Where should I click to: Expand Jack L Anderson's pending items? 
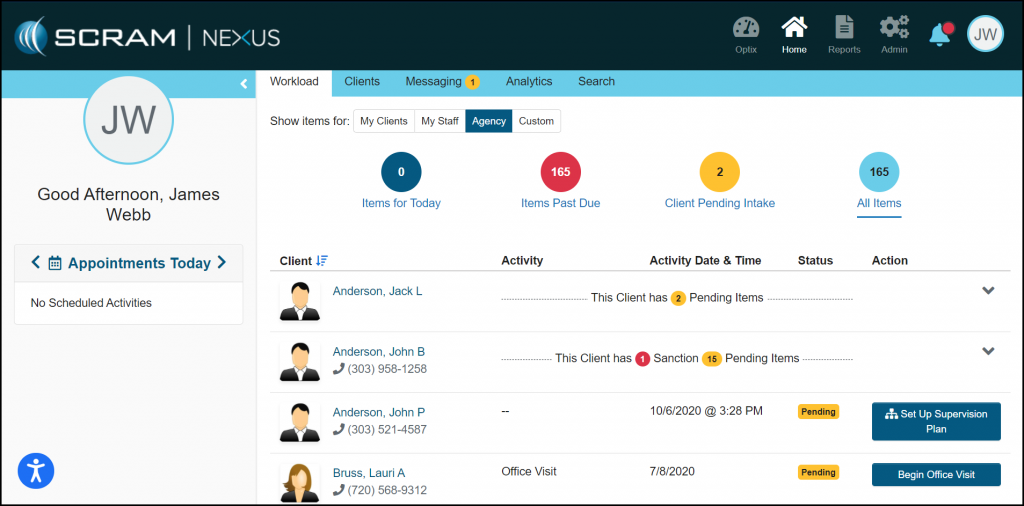(988, 291)
